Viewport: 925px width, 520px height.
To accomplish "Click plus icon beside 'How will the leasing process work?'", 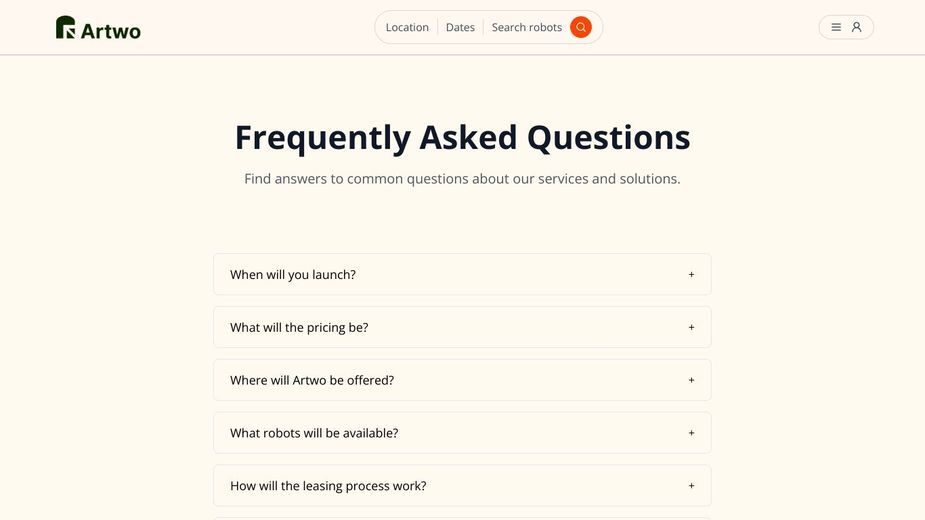I will pos(691,486).
